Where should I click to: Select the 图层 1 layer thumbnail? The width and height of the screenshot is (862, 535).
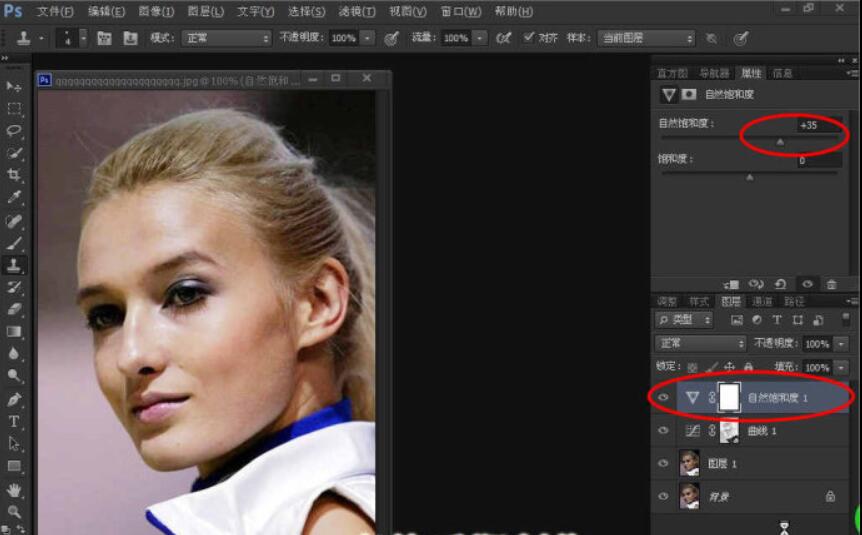tap(689, 463)
